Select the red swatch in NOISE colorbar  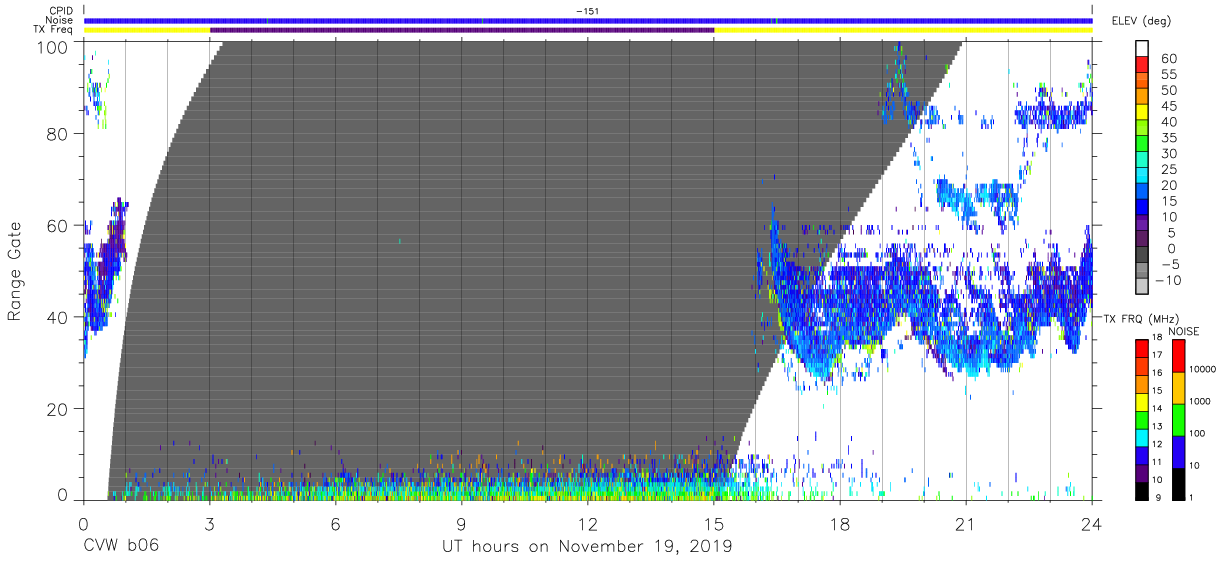[x=1178, y=356]
